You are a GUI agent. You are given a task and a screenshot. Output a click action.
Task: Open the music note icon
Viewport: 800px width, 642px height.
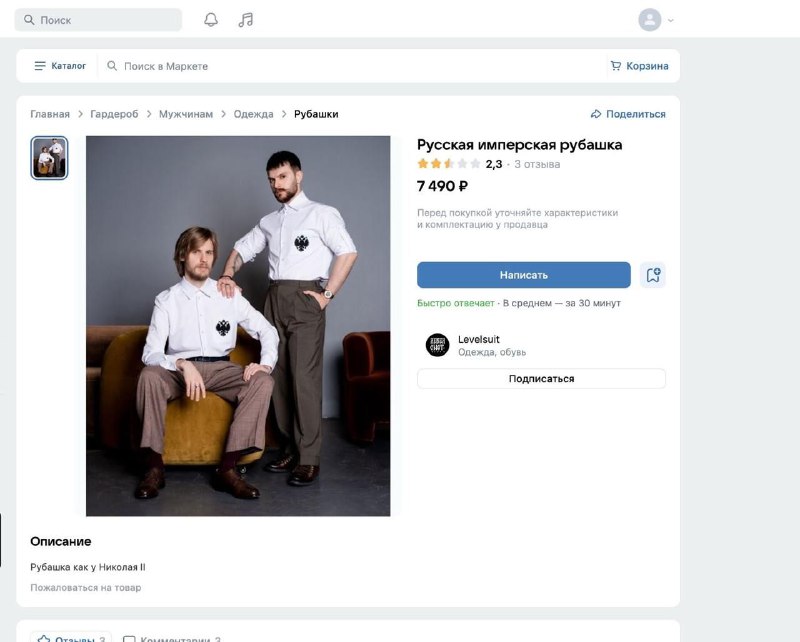point(245,20)
